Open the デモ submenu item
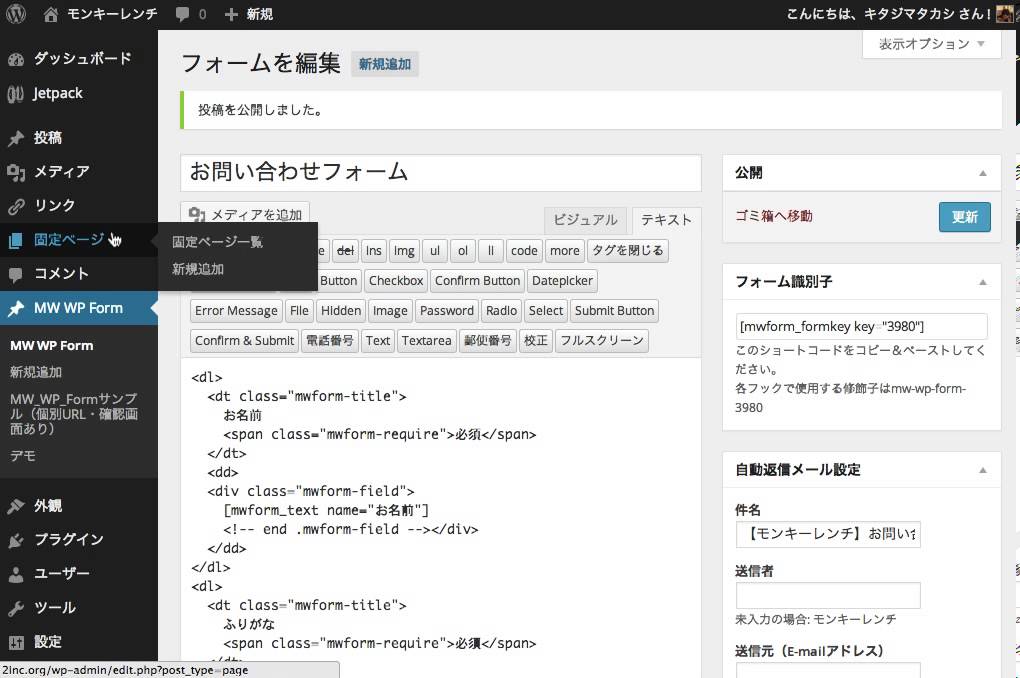The width and height of the screenshot is (1020, 678). [23, 456]
